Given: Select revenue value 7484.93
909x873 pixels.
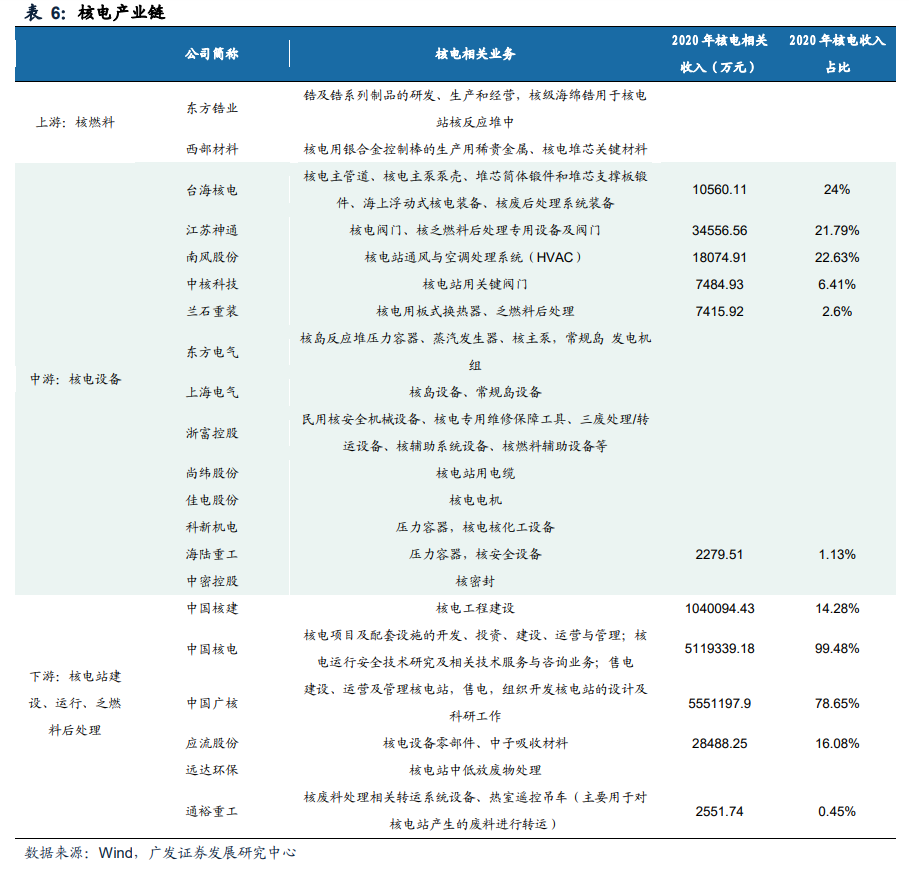Looking at the screenshot, I should point(719,284).
